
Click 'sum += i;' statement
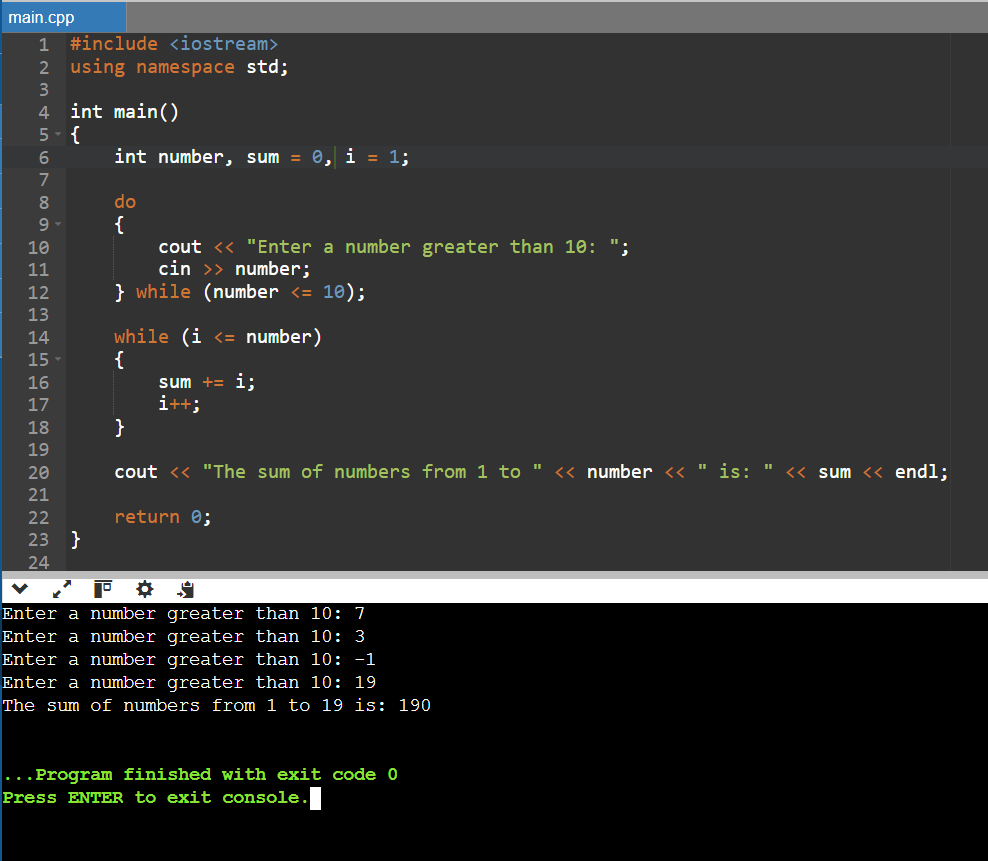click(x=207, y=382)
